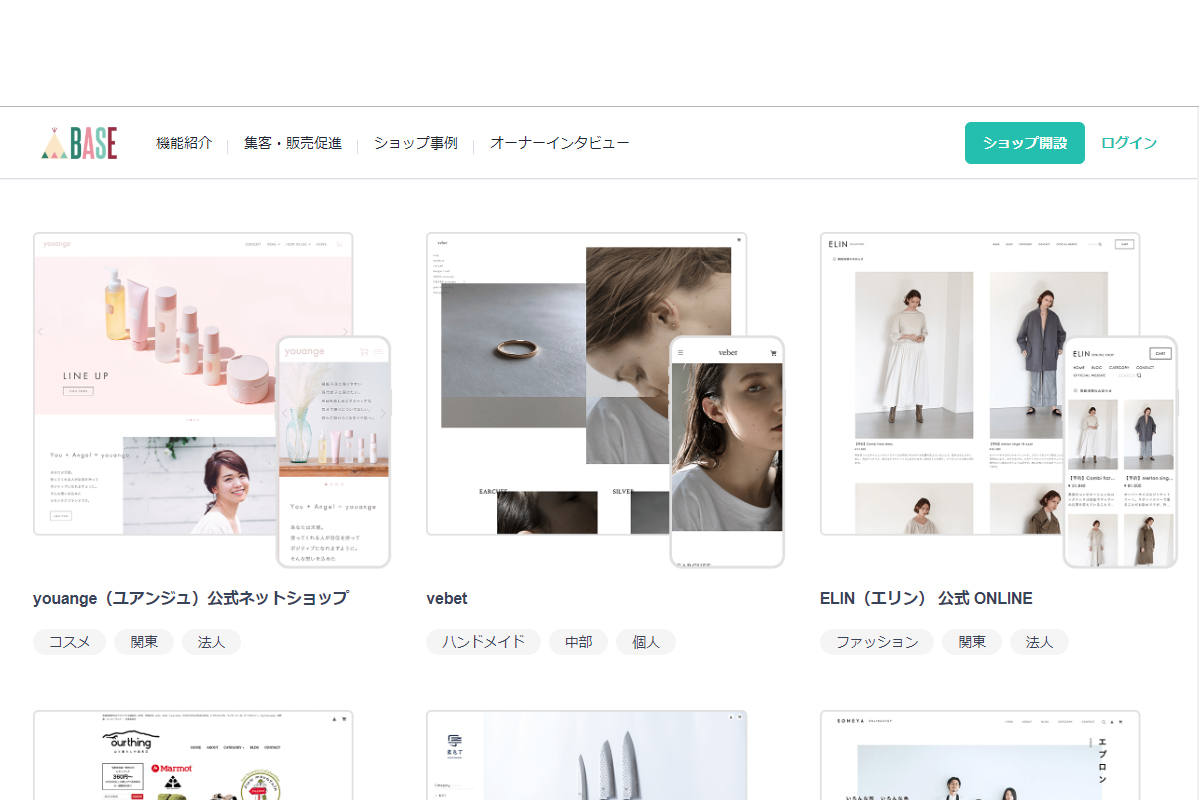Open the 集客・販売促進 menu item
The width and height of the screenshot is (1199, 800).
pos(293,143)
